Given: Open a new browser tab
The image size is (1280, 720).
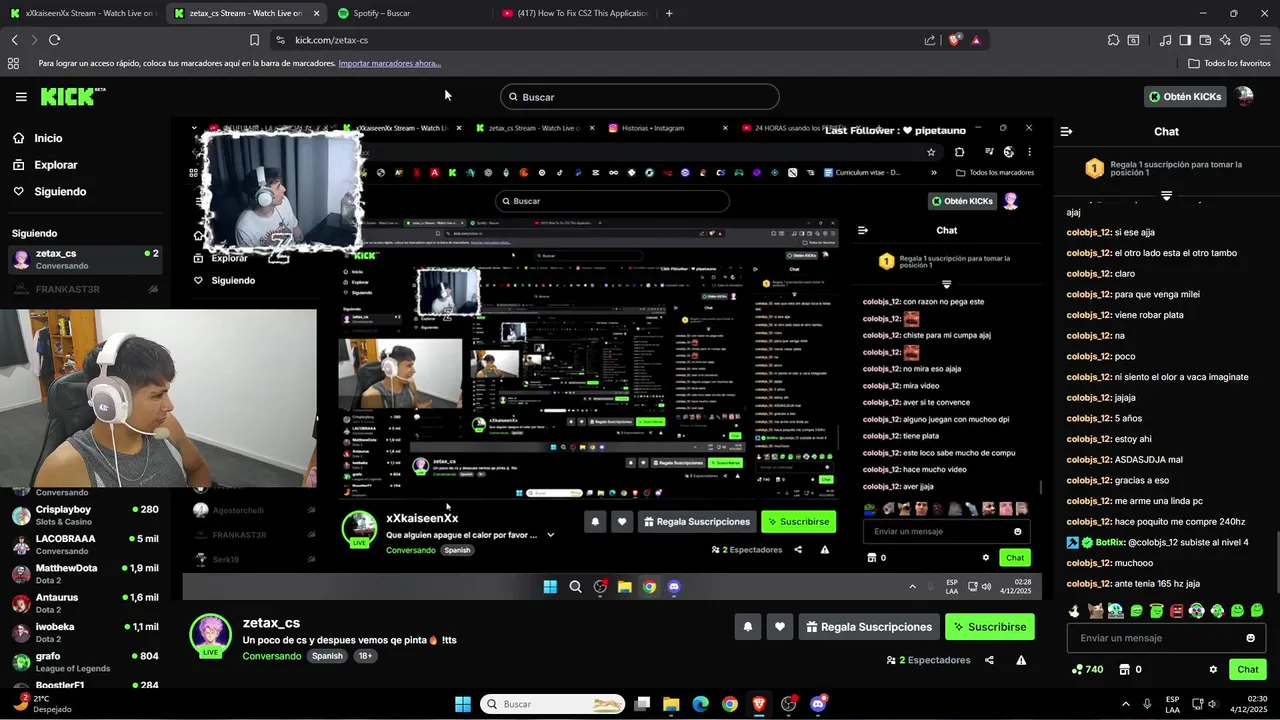Looking at the screenshot, I should pos(669,13).
